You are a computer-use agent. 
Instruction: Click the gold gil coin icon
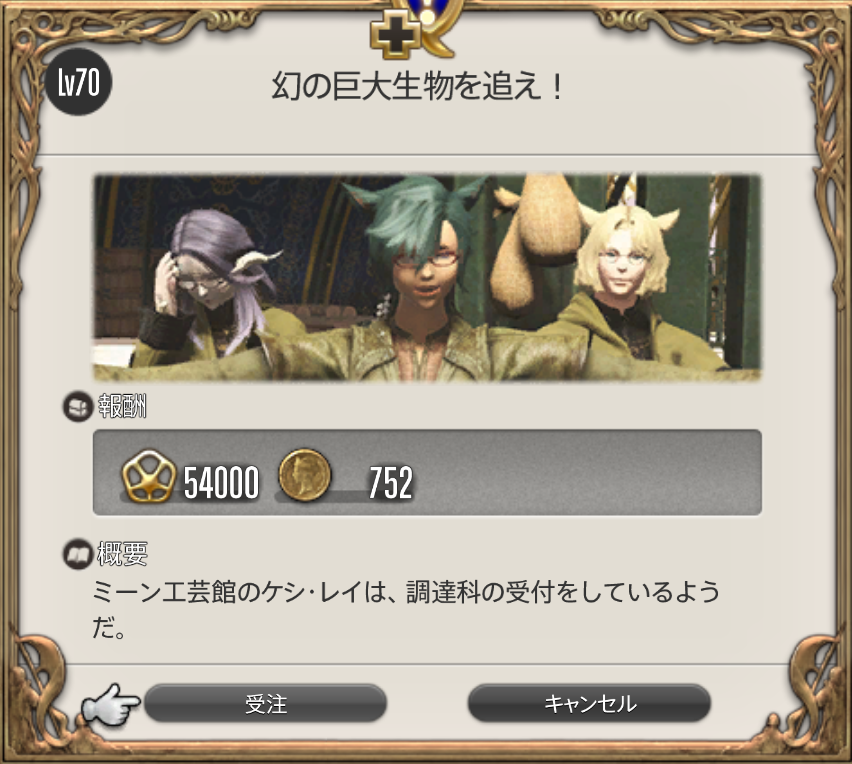(x=304, y=475)
